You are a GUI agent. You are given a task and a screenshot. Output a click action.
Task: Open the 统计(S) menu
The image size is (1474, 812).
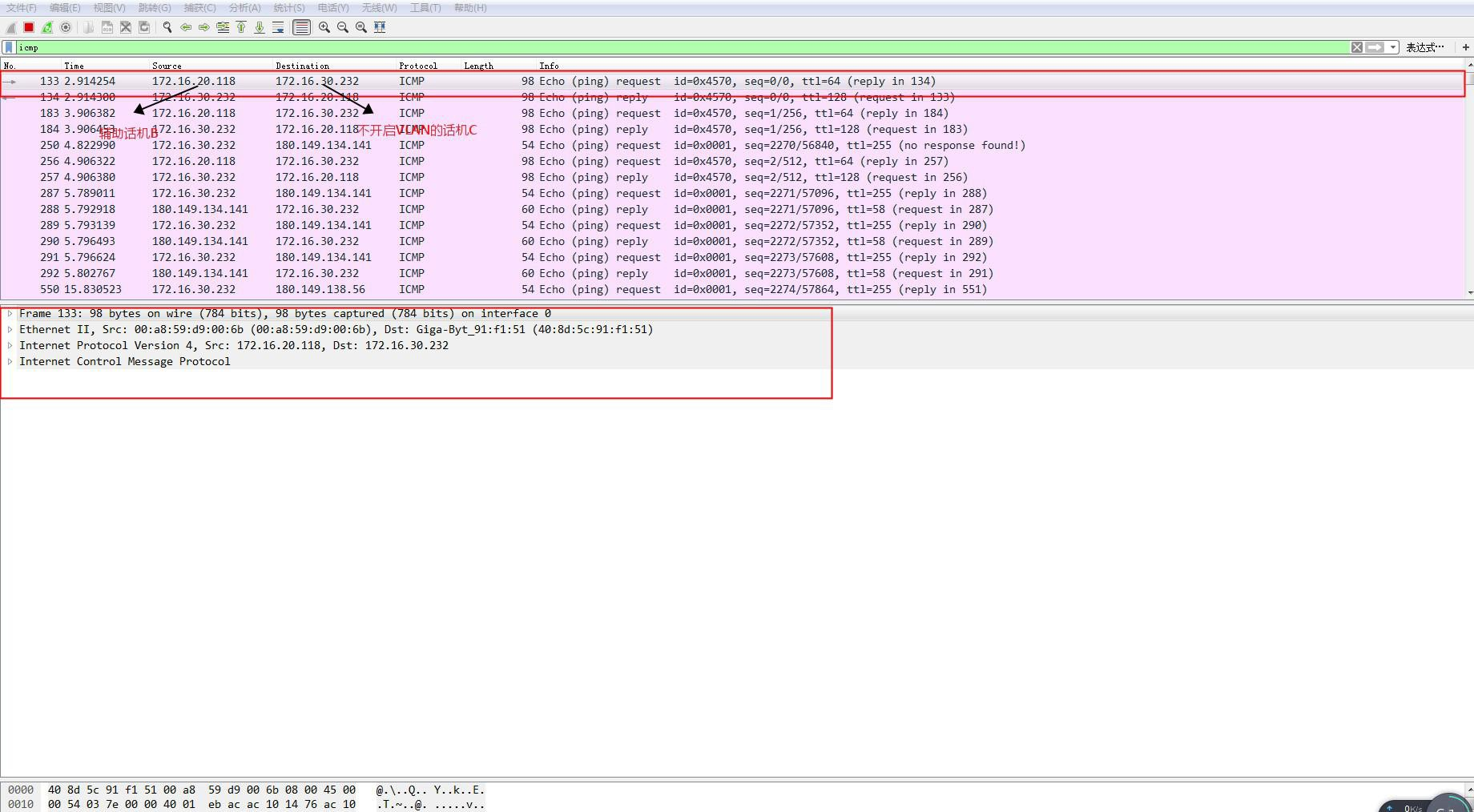coord(288,8)
